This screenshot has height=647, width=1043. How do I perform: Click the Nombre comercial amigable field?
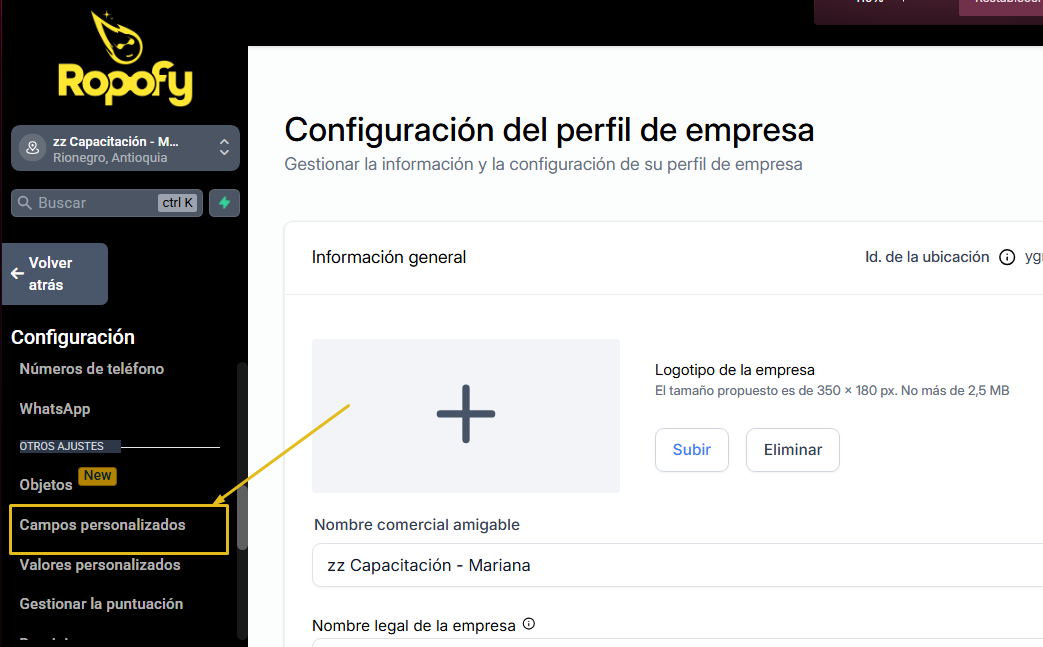(677, 565)
